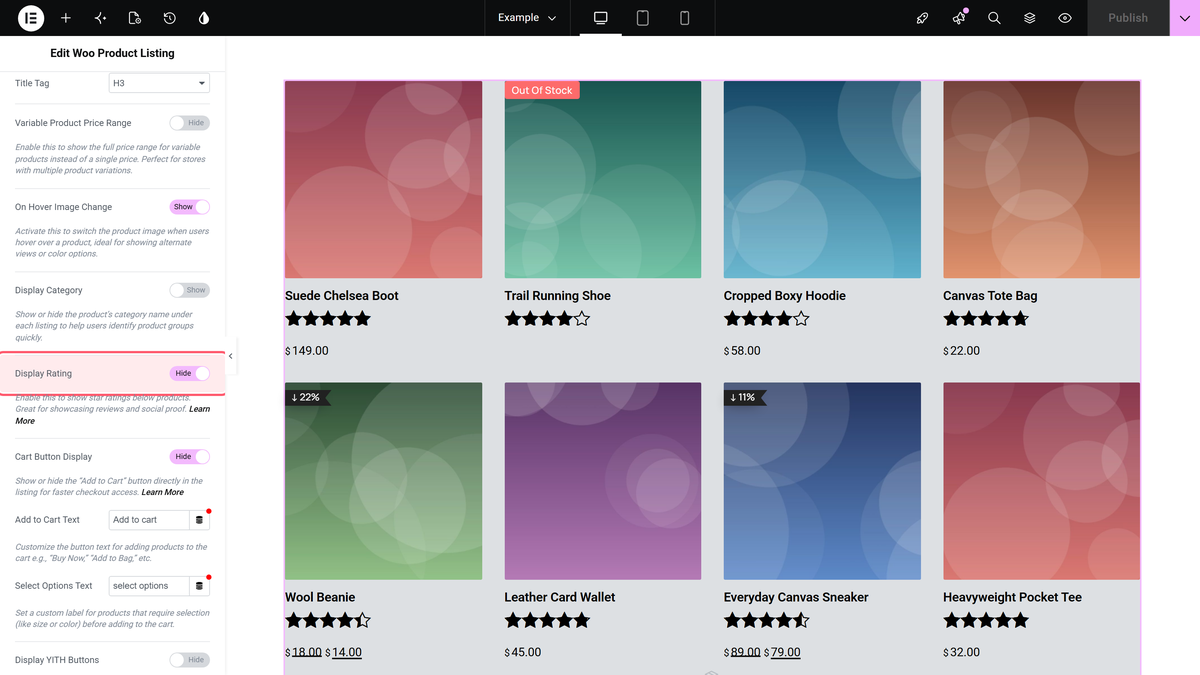Open the Finder search magnifier
1200x675 pixels.
(x=994, y=18)
